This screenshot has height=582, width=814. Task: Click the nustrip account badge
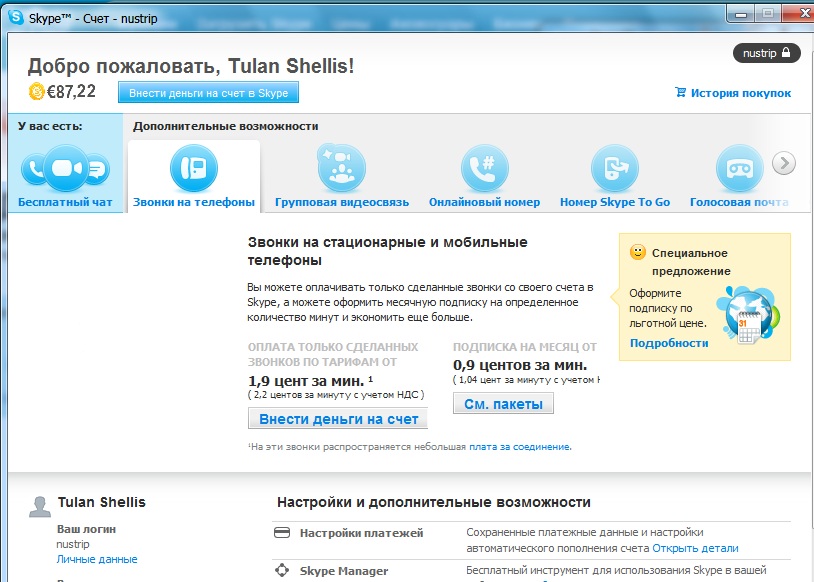tap(766, 53)
